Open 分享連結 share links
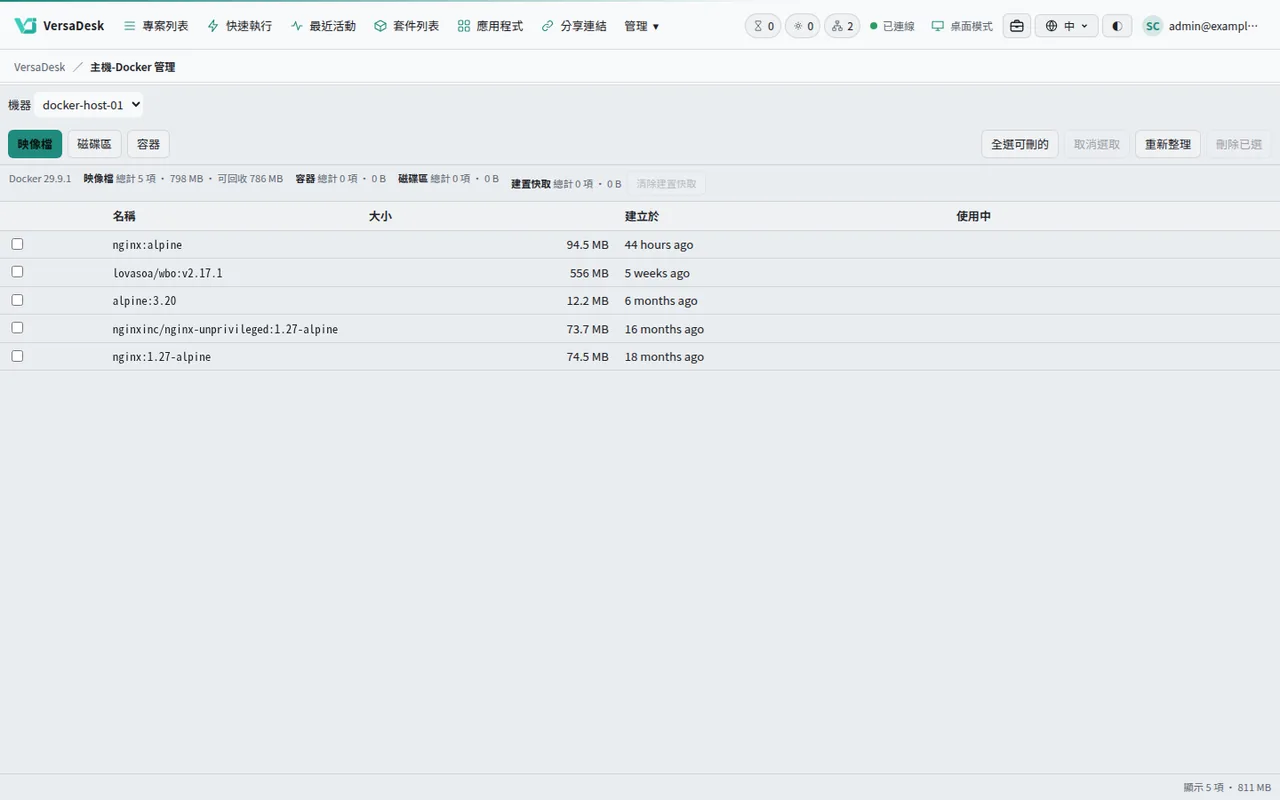 coord(573,26)
